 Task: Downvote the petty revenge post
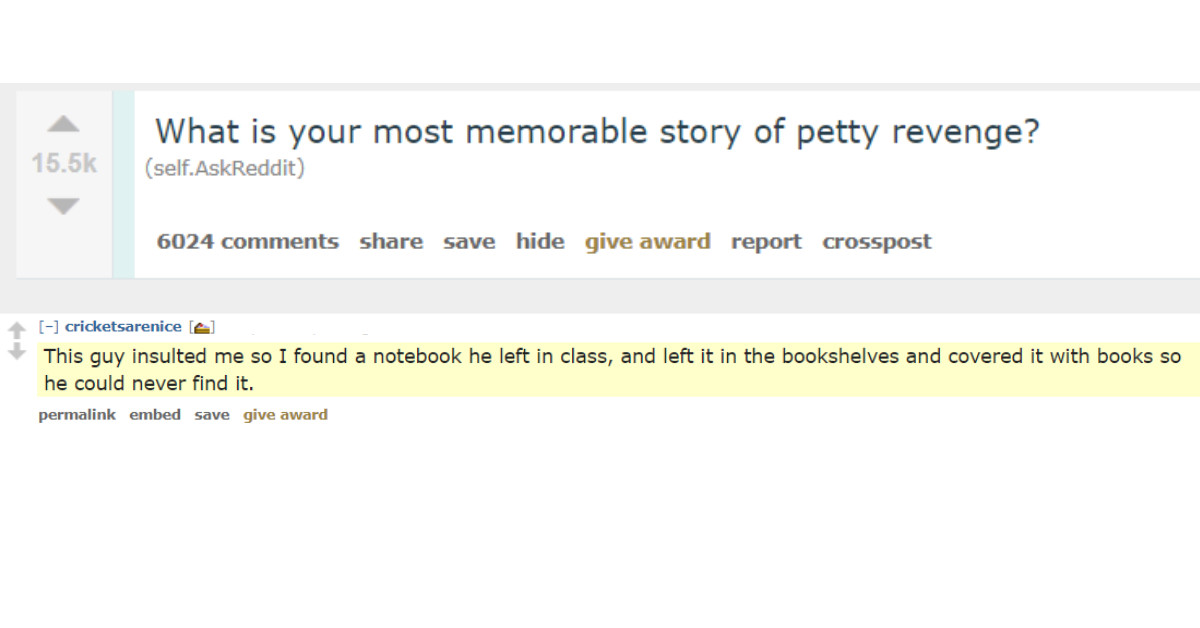[x=63, y=206]
